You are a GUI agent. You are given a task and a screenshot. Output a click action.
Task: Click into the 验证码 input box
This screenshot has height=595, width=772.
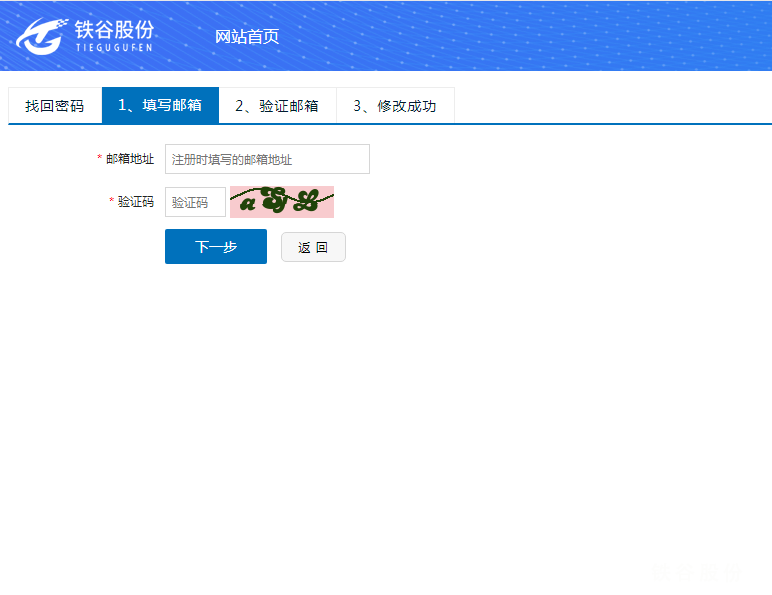[x=195, y=202]
